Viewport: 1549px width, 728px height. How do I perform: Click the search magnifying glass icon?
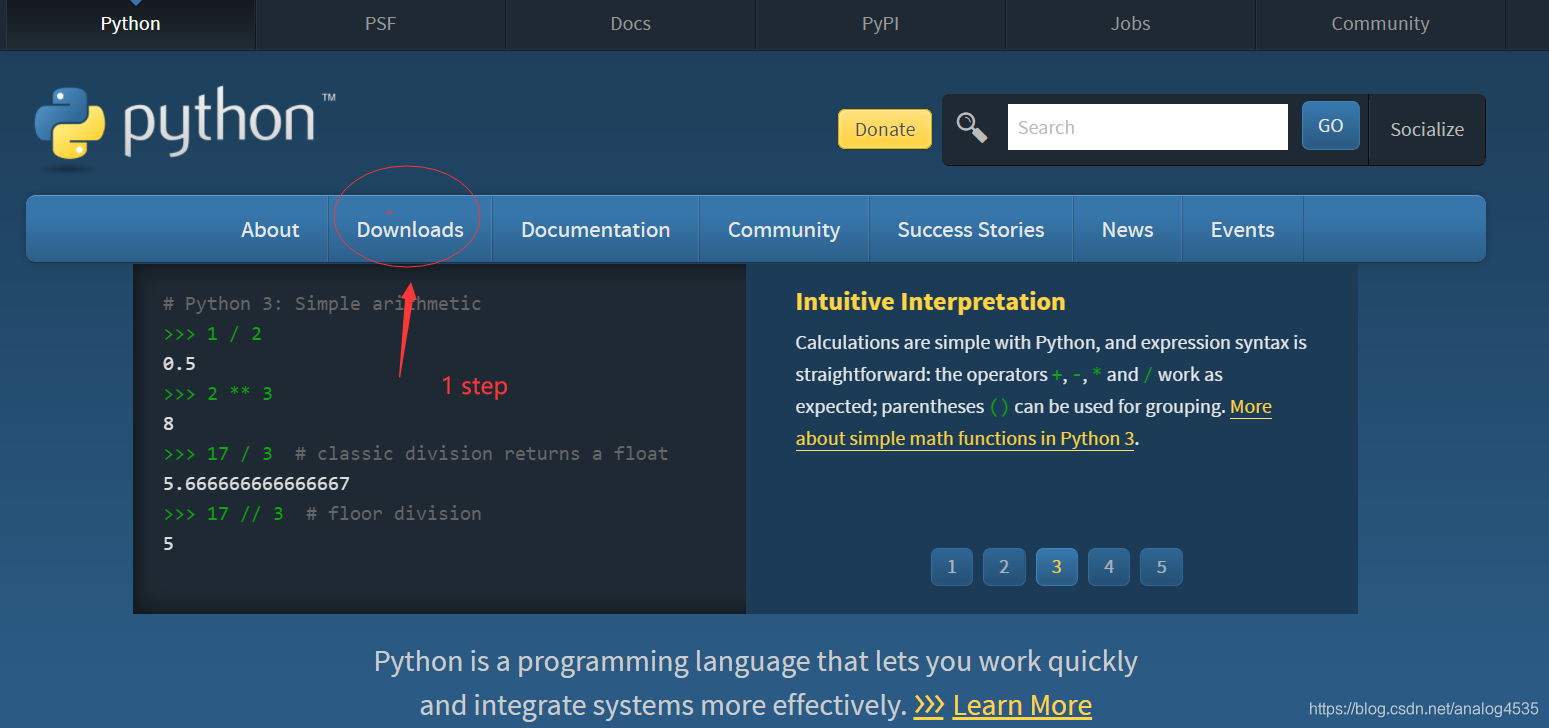point(972,127)
